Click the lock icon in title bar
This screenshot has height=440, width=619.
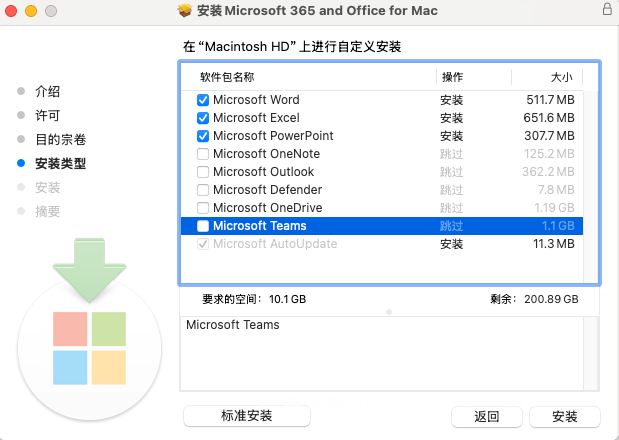point(607,9)
